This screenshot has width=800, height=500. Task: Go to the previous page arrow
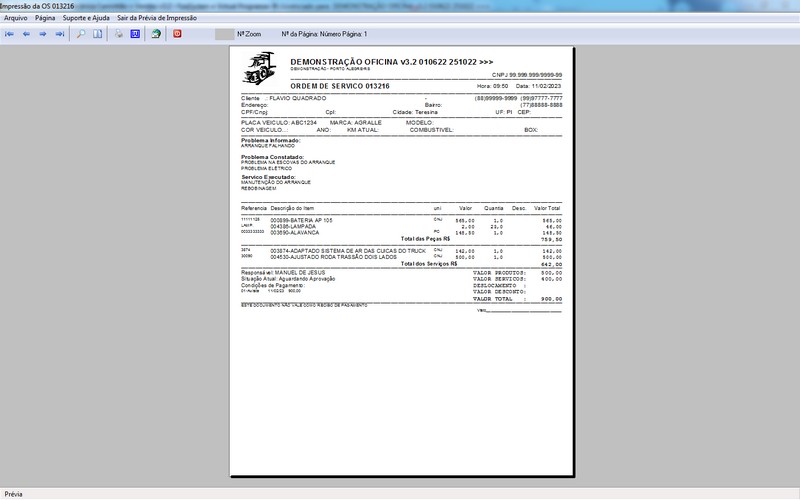click(27, 34)
